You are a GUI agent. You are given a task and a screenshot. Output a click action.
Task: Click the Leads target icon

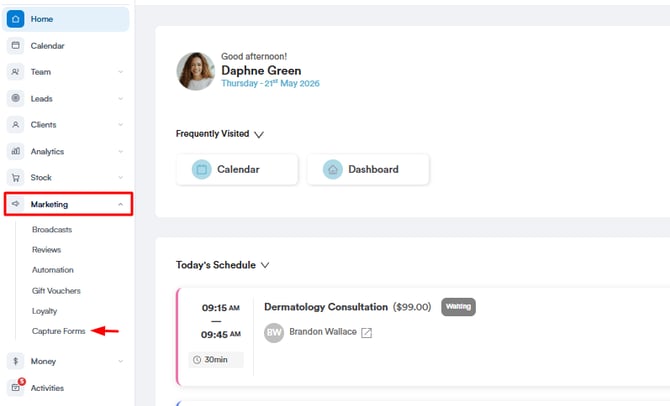tap(15, 98)
